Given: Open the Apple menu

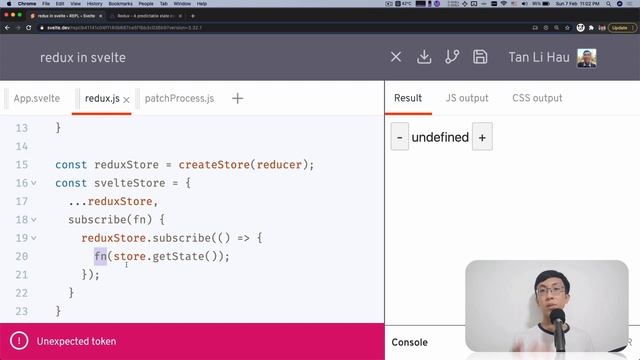Looking at the screenshot, I should (9, 4).
